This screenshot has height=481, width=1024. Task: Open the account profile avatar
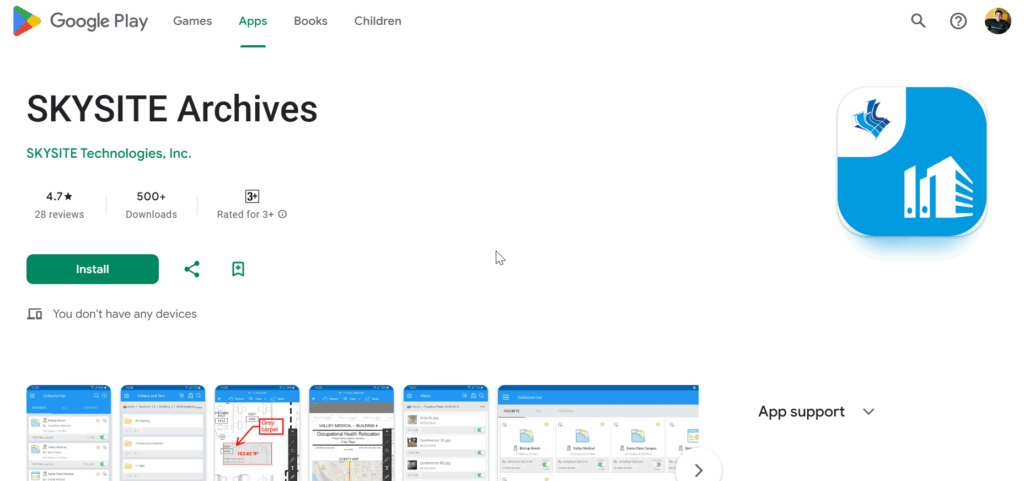tap(998, 21)
